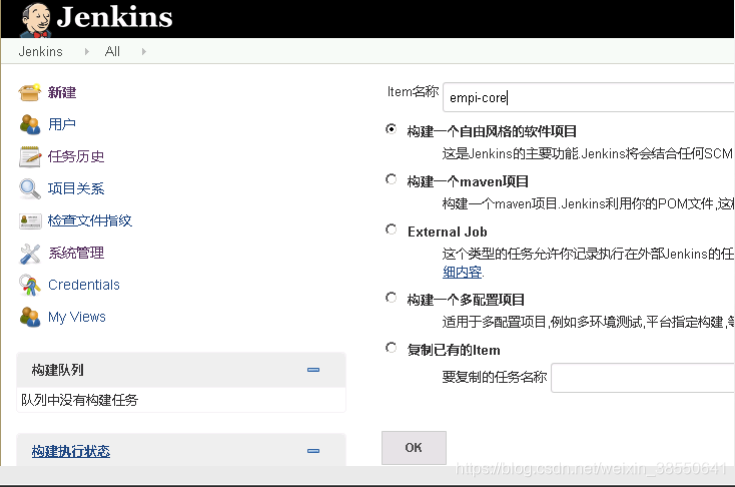Image resolution: width=735 pixels, height=487 pixels.
Task: Select 复制已有的Item radio button
Action: pyautogui.click(x=391, y=348)
